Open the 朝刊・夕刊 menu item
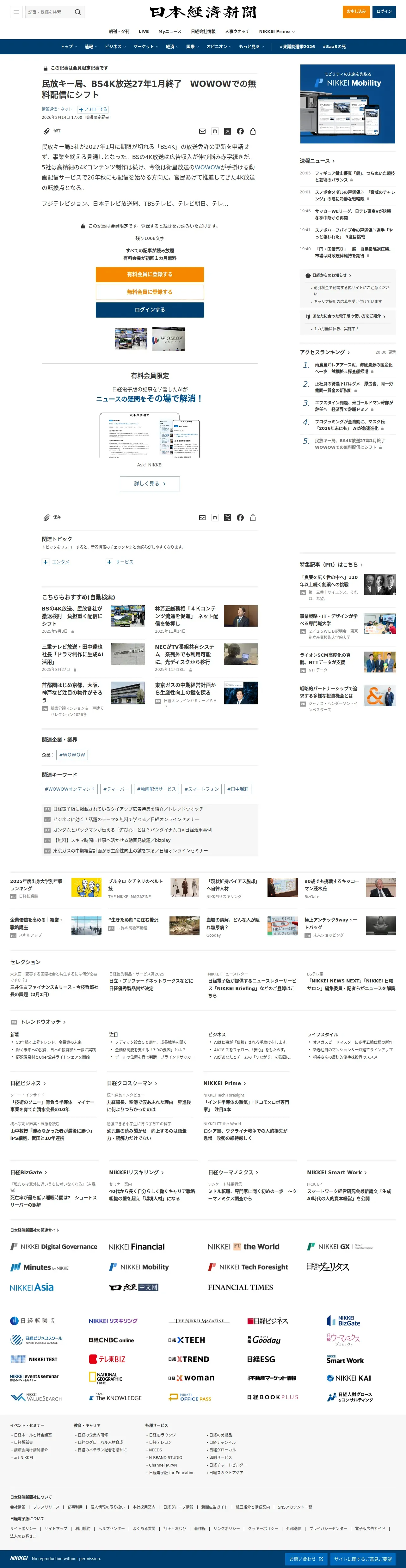 119,32
